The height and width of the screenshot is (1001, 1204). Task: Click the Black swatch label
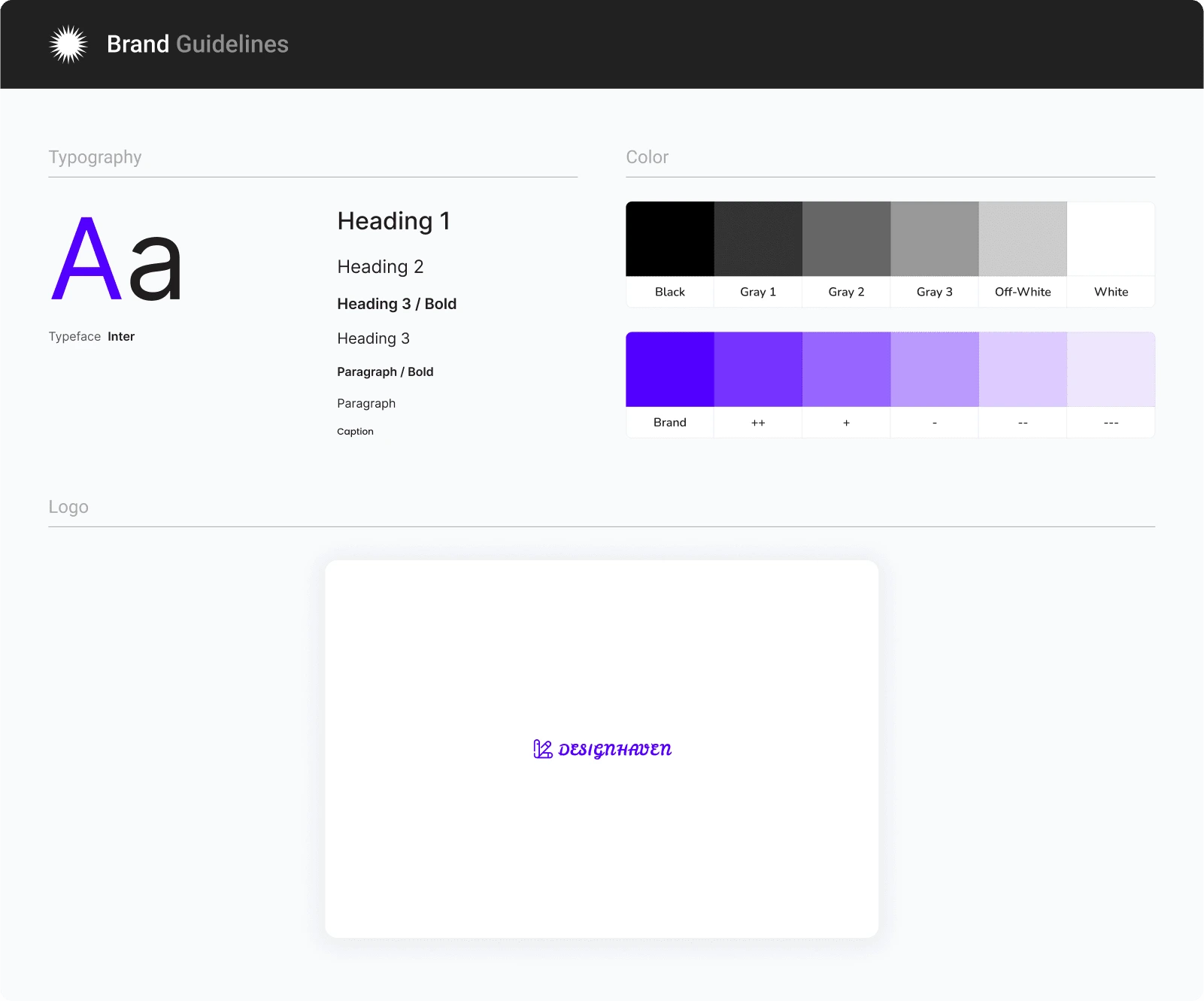(x=670, y=292)
